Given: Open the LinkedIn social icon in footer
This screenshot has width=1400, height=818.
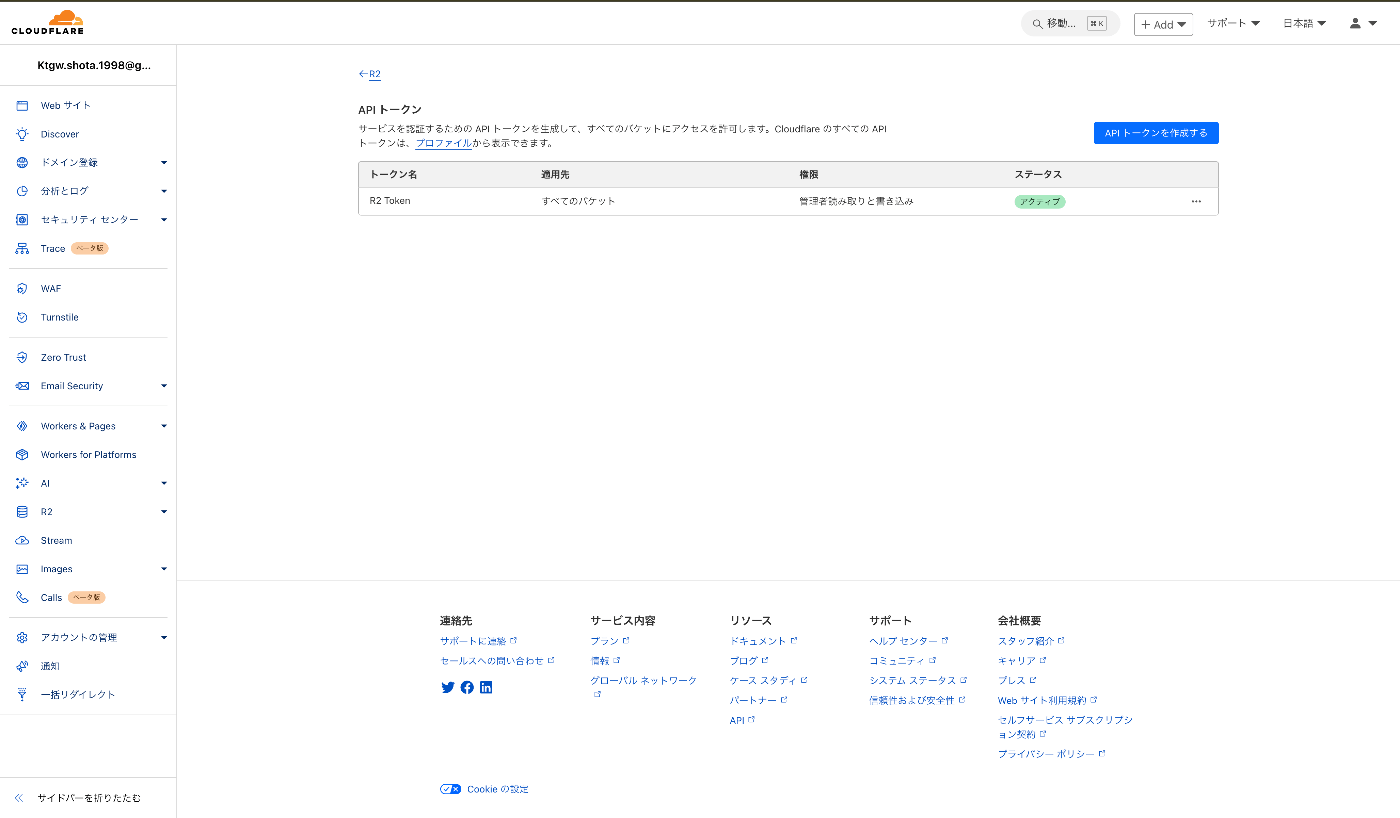Looking at the screenshot, I should pos(486,687).
